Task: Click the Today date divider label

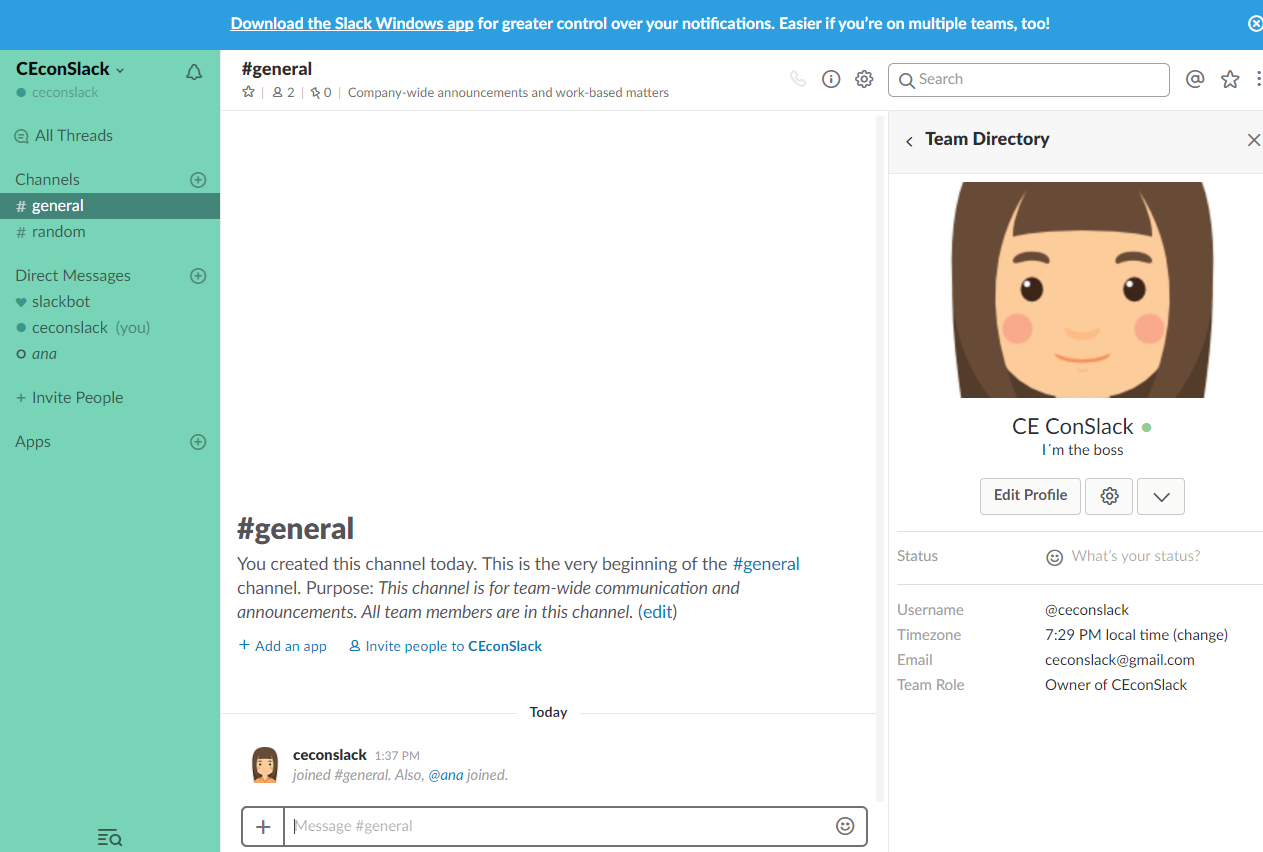Action: (x=548, y=713)
